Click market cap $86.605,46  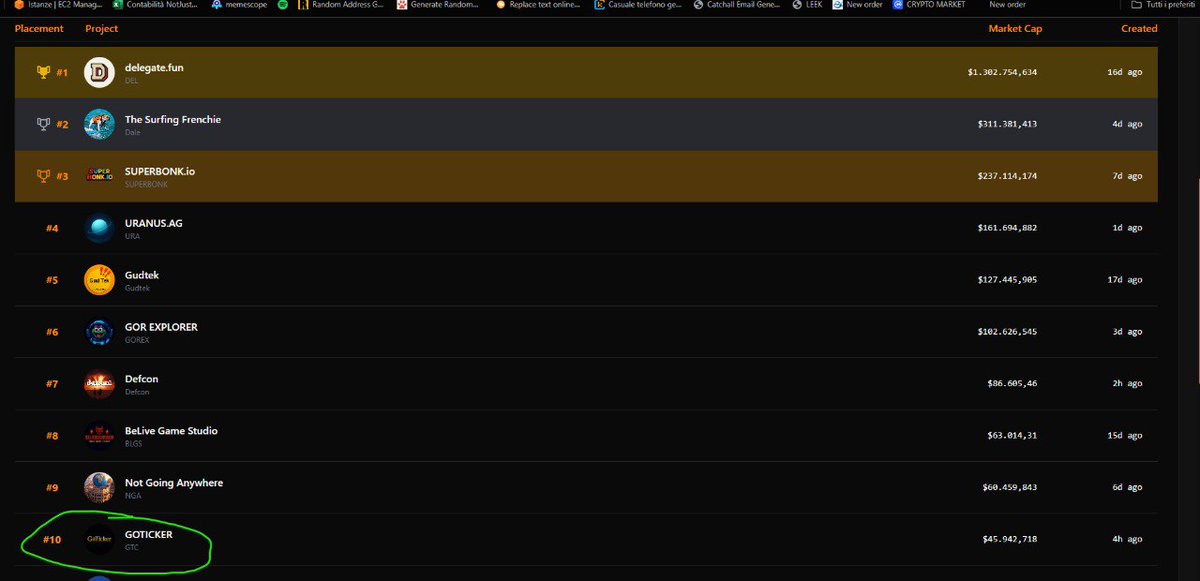tap(1012, 384)
